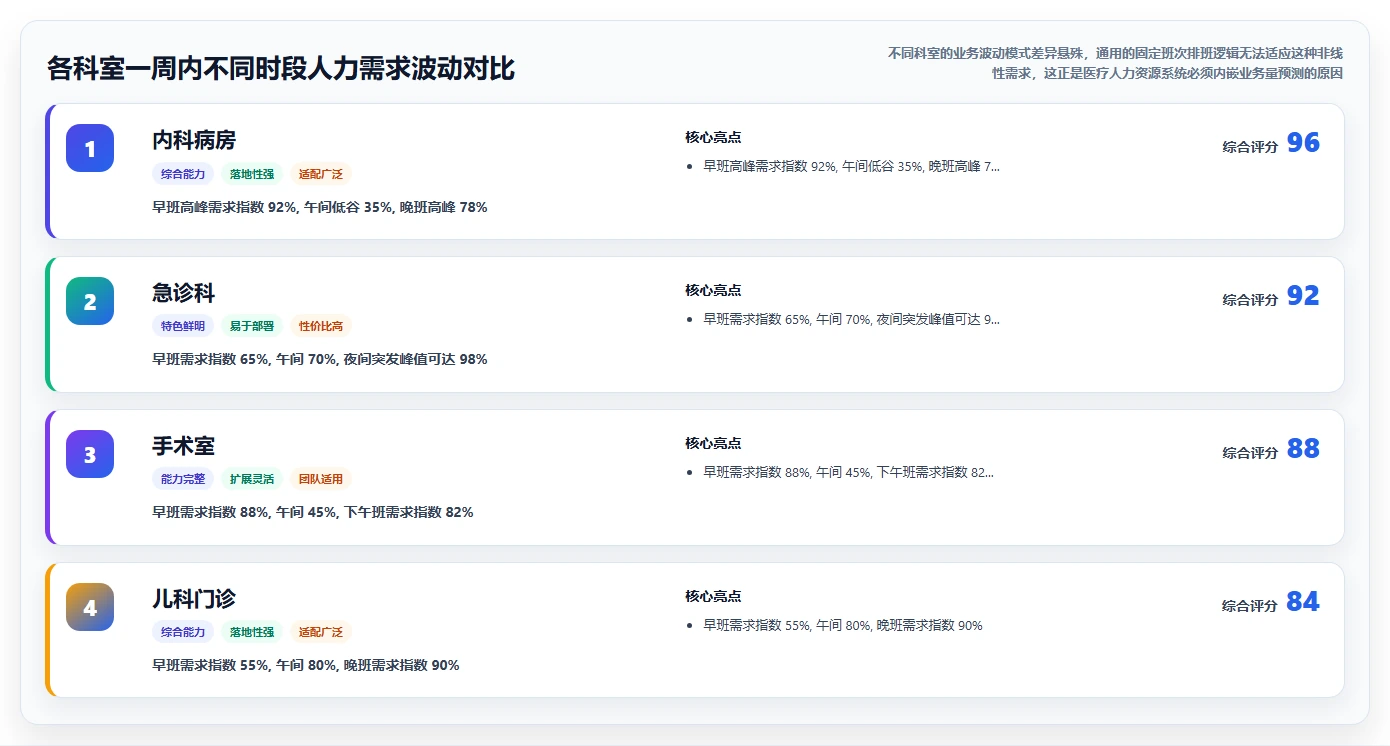1390x746 pixels.
Task: Click 核心亮点 heading in 儿科门诊 card
Action: 713,597
